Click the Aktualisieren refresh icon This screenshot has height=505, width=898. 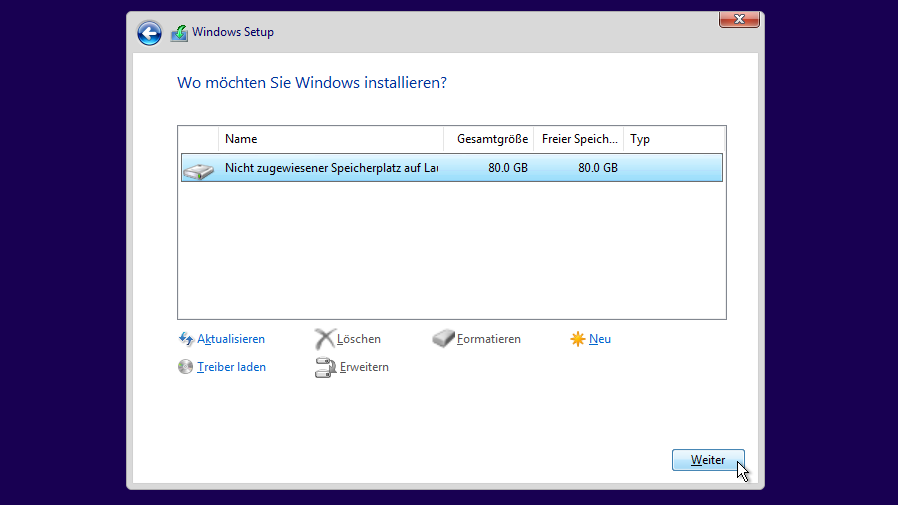point(186,339)
